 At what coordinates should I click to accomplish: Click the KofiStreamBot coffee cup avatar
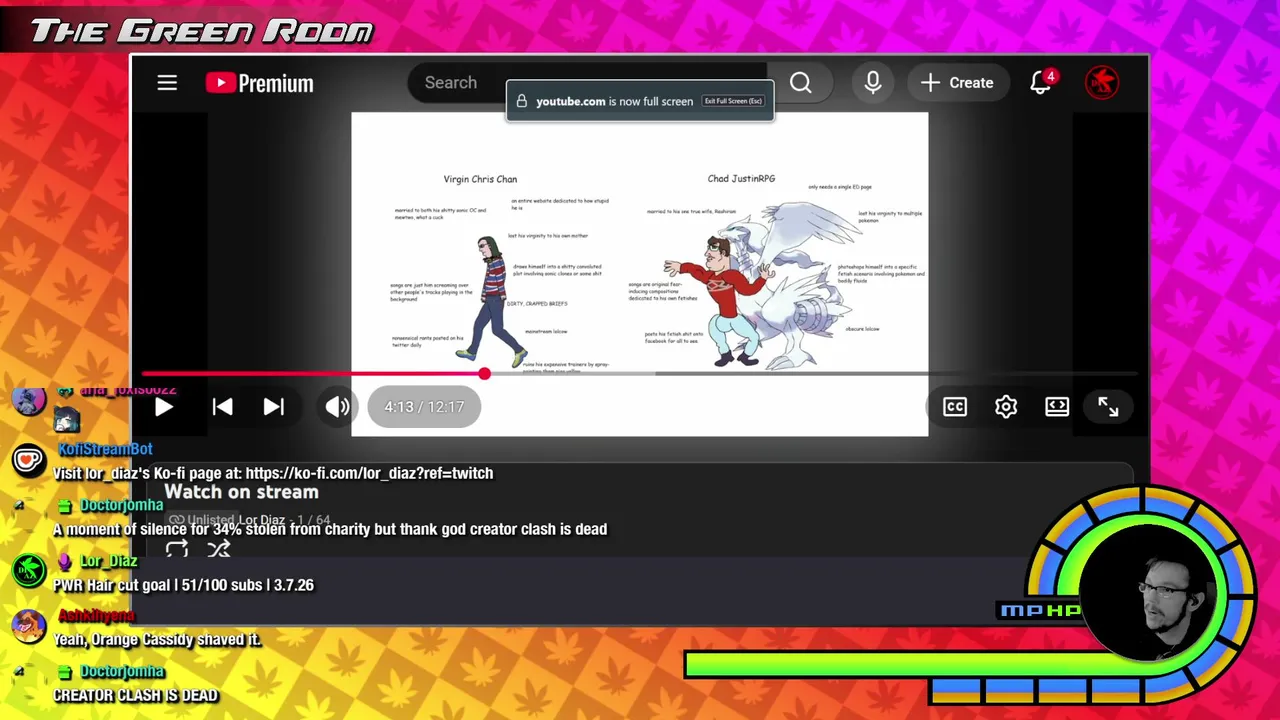28,460
